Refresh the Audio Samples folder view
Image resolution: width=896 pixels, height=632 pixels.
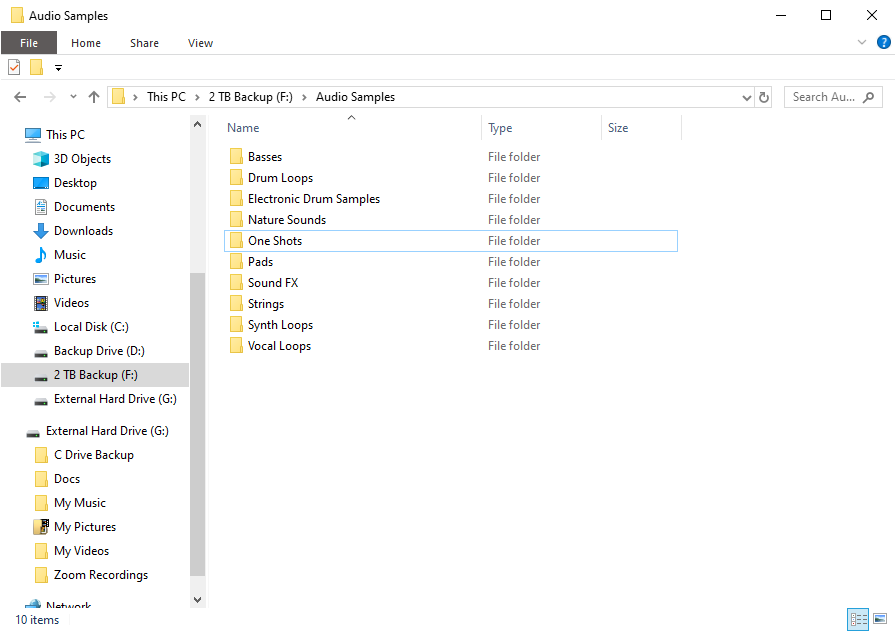point(763,97)
